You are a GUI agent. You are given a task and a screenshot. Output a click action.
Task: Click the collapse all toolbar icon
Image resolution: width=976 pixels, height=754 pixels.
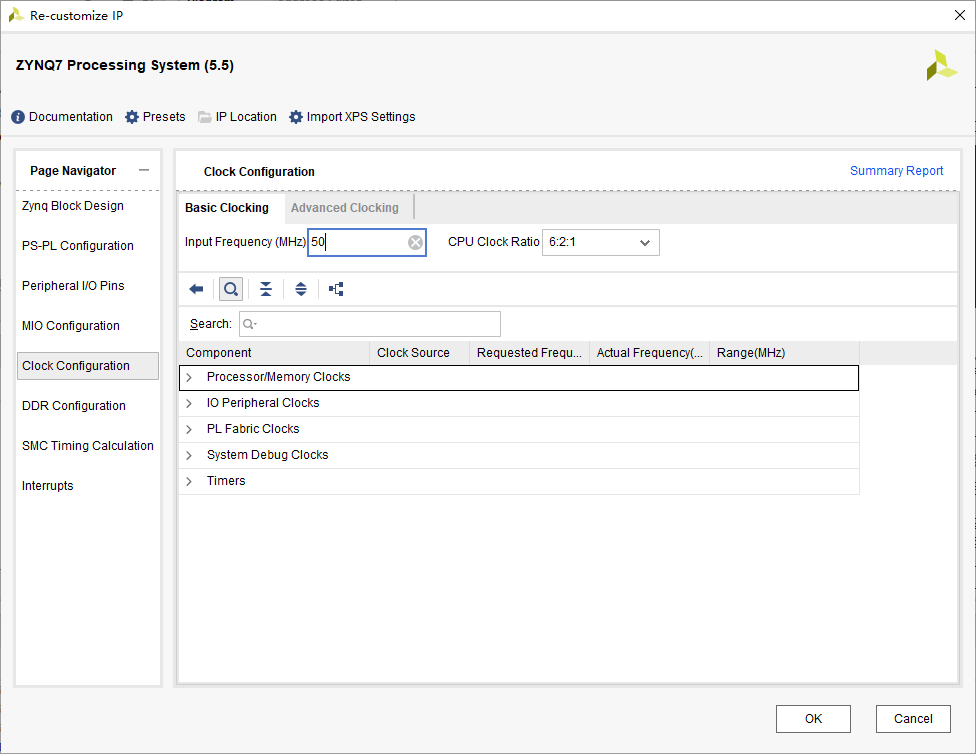coord(266,289)
